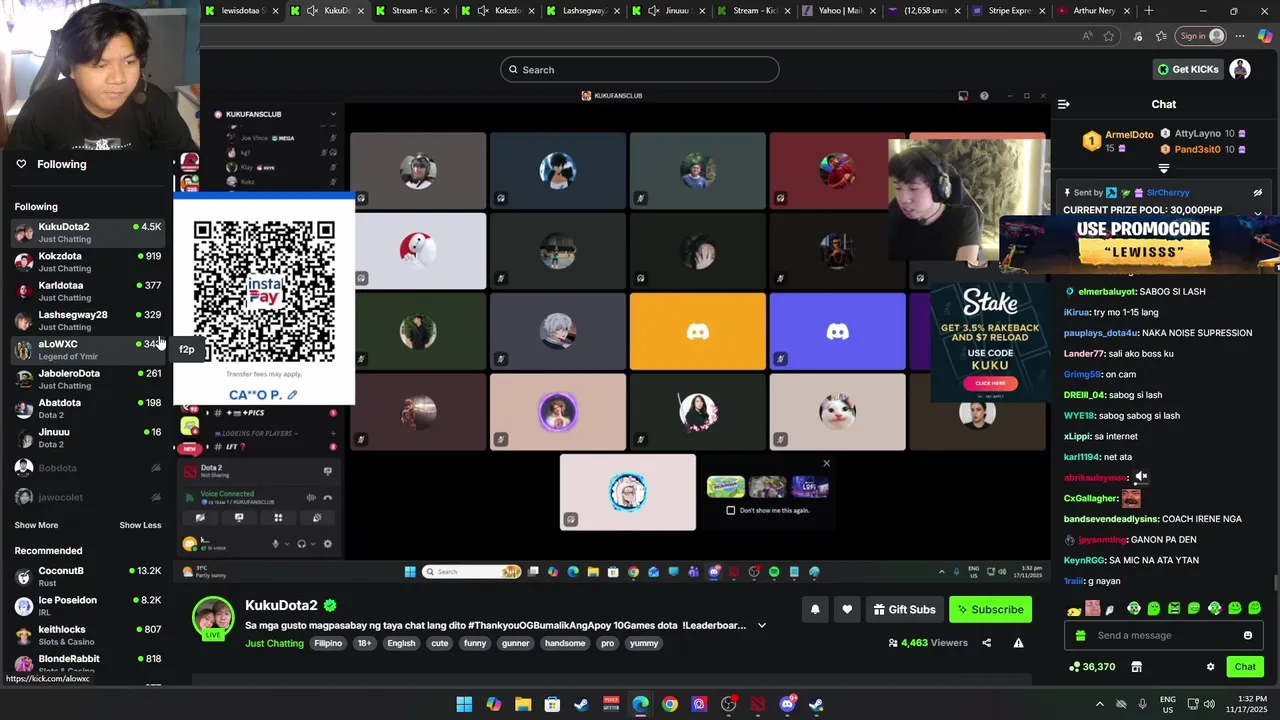Expand the stream title dropdown chevron
The width and height of the screenshot is (1280, 720).
(x=762, y=625)
